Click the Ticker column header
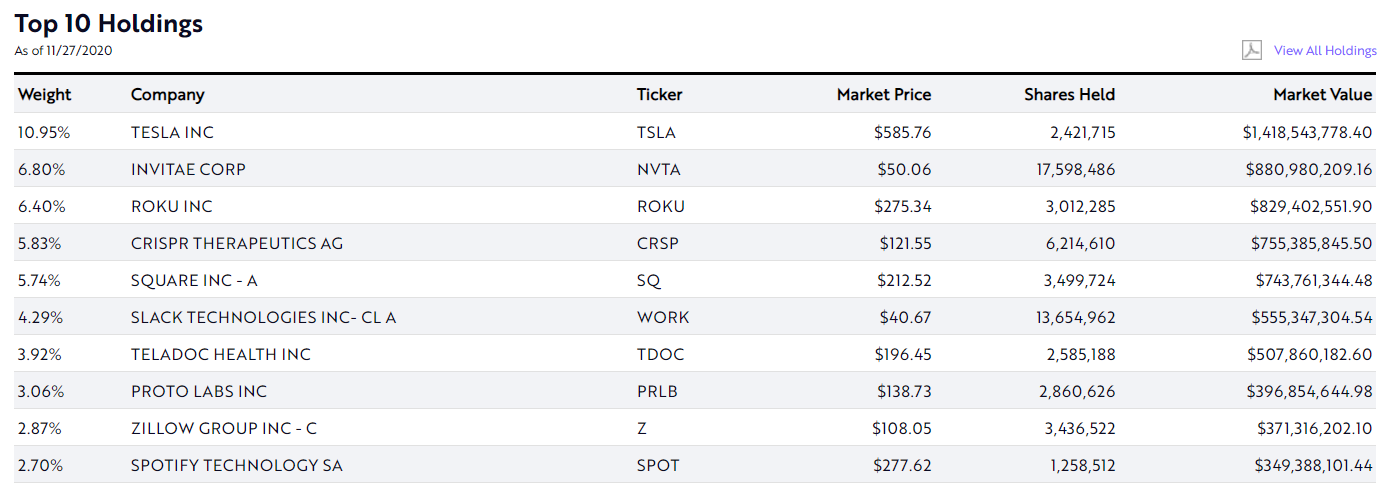 coord(659,95)
